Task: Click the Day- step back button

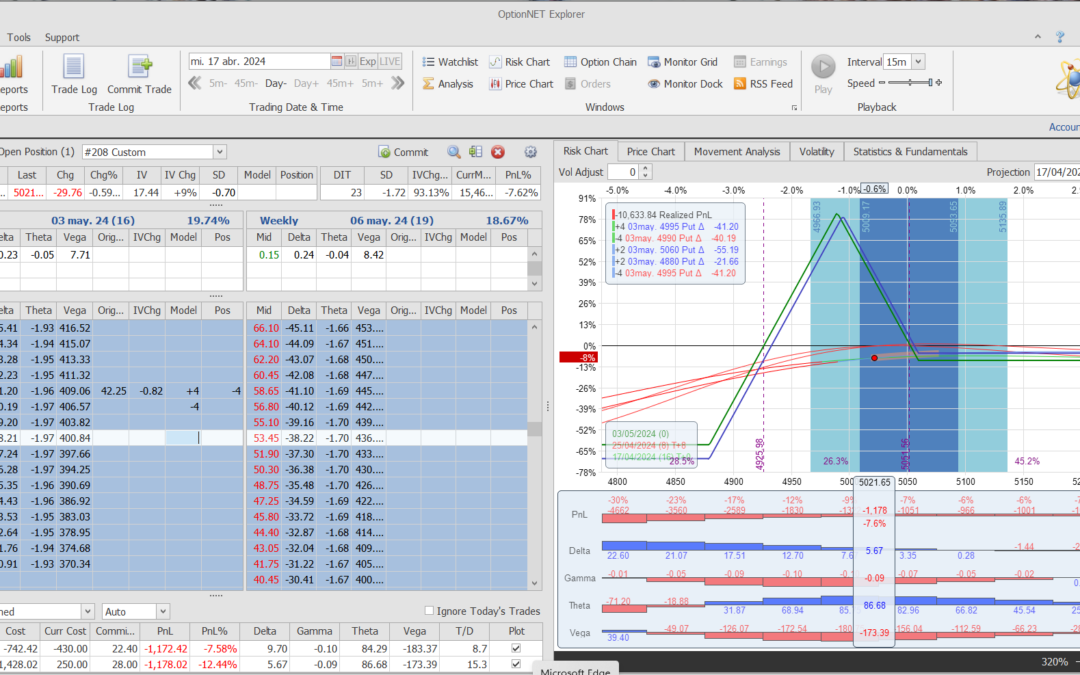Action: point(276,84)
